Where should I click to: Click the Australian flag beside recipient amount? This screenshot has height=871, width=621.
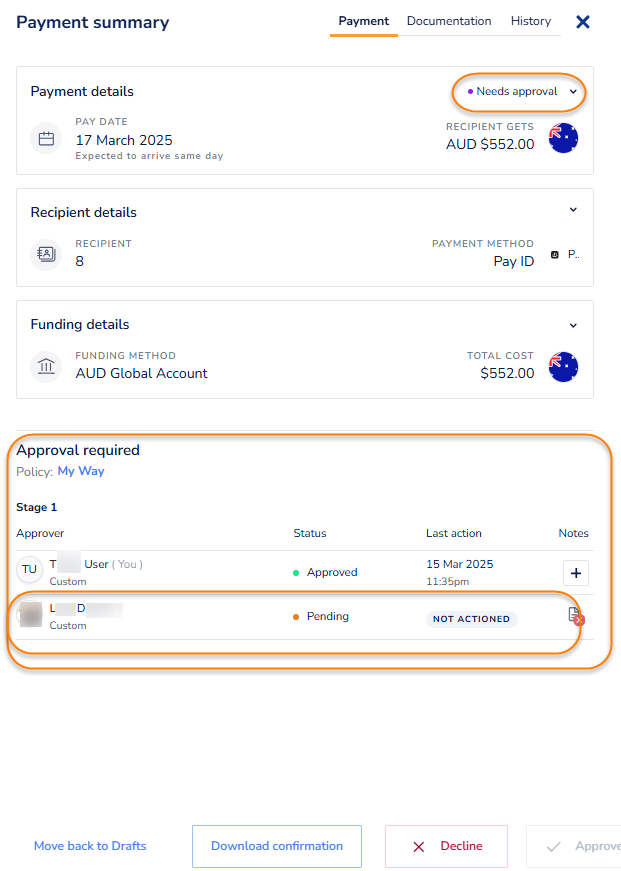point(563,138)
